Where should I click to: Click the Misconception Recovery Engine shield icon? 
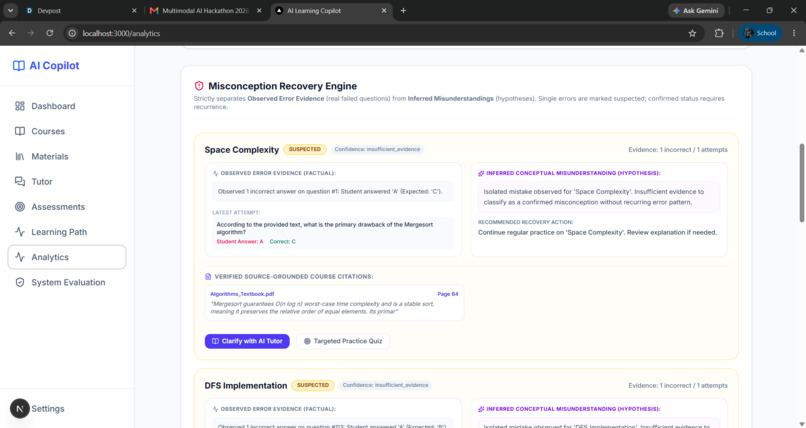199,86
